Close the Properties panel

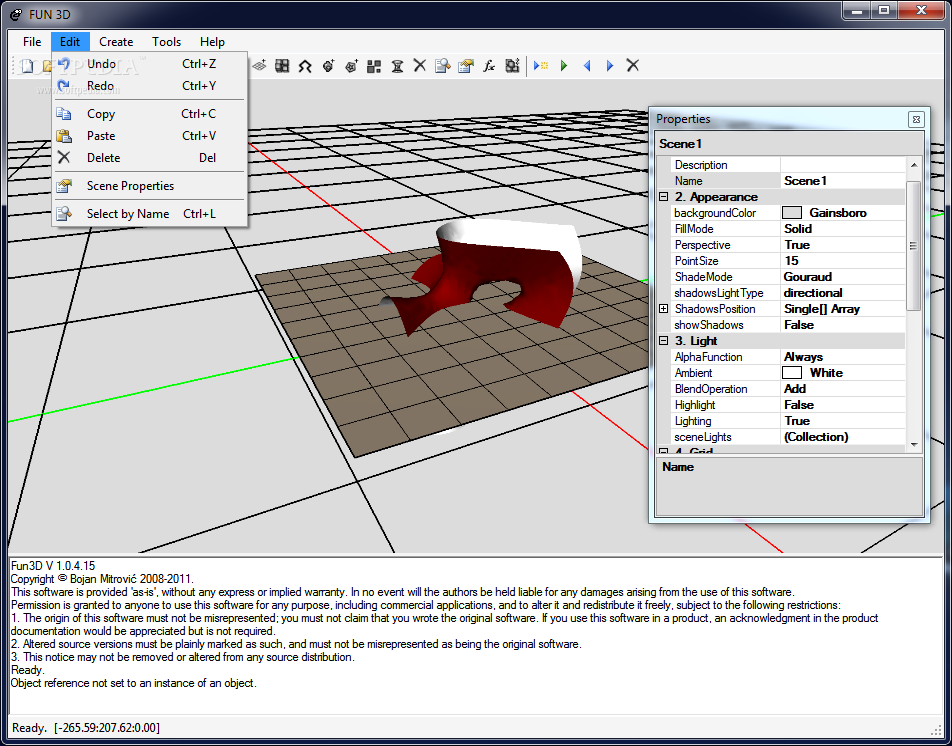point(916,120)
